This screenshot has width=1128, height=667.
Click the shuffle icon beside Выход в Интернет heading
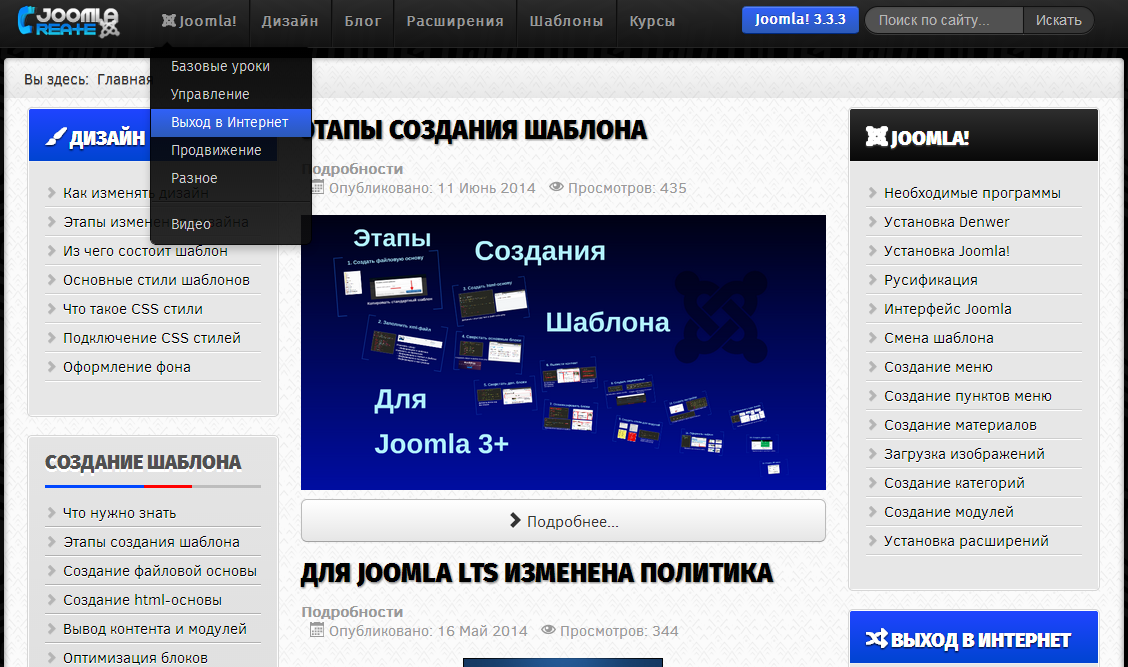click(876, 639)
